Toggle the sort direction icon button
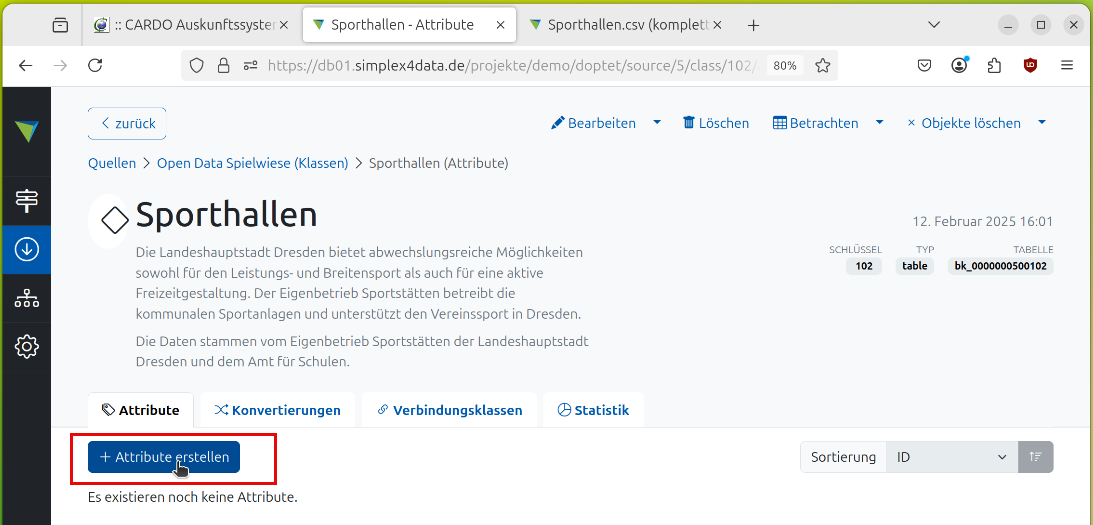The width and height of the screenshot is (1093, 525). (1036, 457)
